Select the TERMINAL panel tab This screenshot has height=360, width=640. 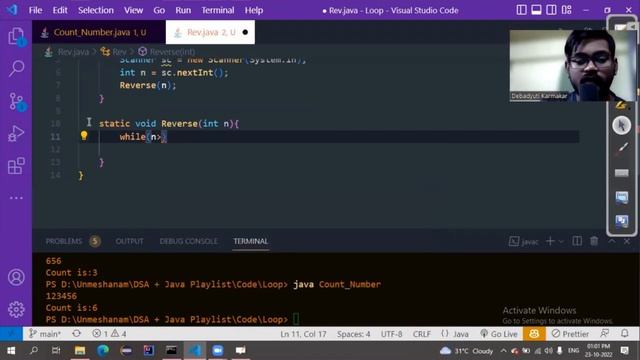click(x=251, y=241)
